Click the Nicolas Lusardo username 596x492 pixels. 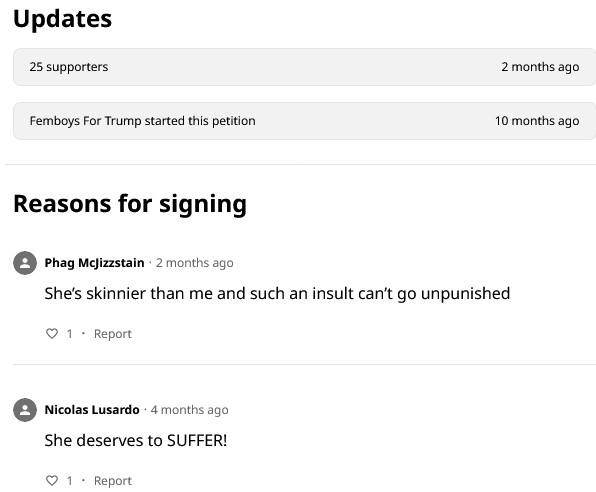(92, 410)
